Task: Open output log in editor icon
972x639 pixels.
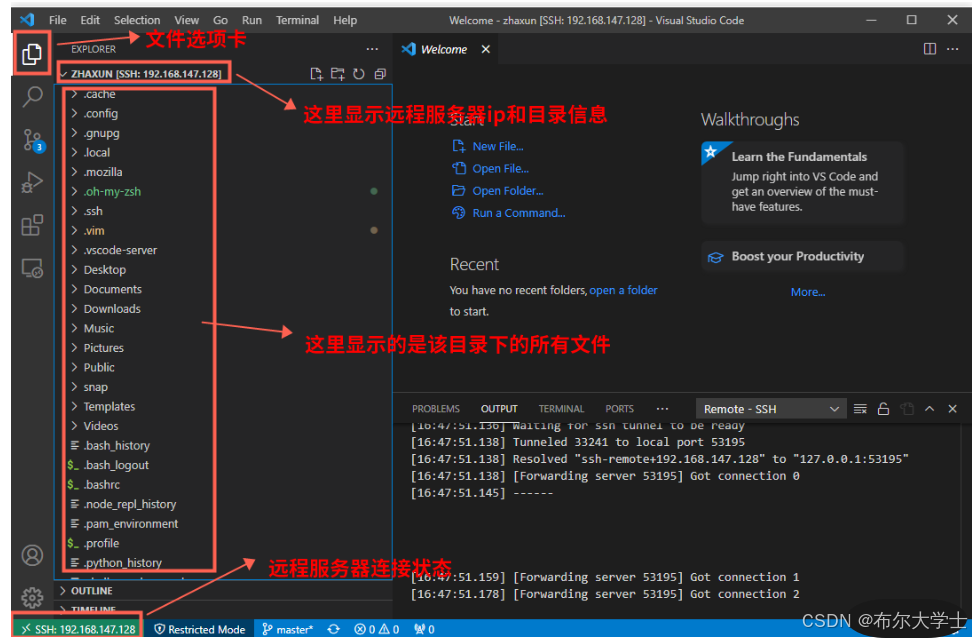Action: pos(907,408)
